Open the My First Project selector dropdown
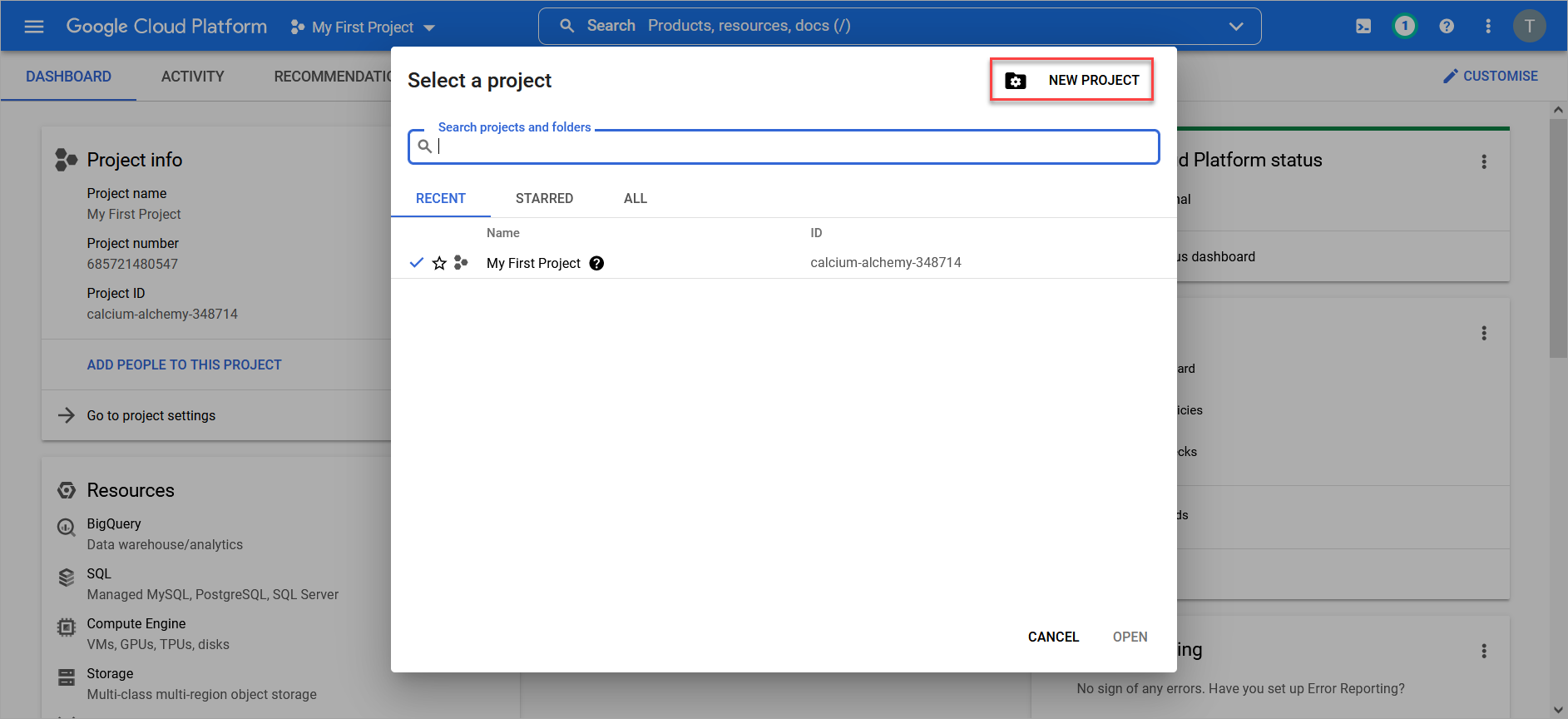This screenshot has height=719, width=1568. pyautogui.click(x=363, y=27)
